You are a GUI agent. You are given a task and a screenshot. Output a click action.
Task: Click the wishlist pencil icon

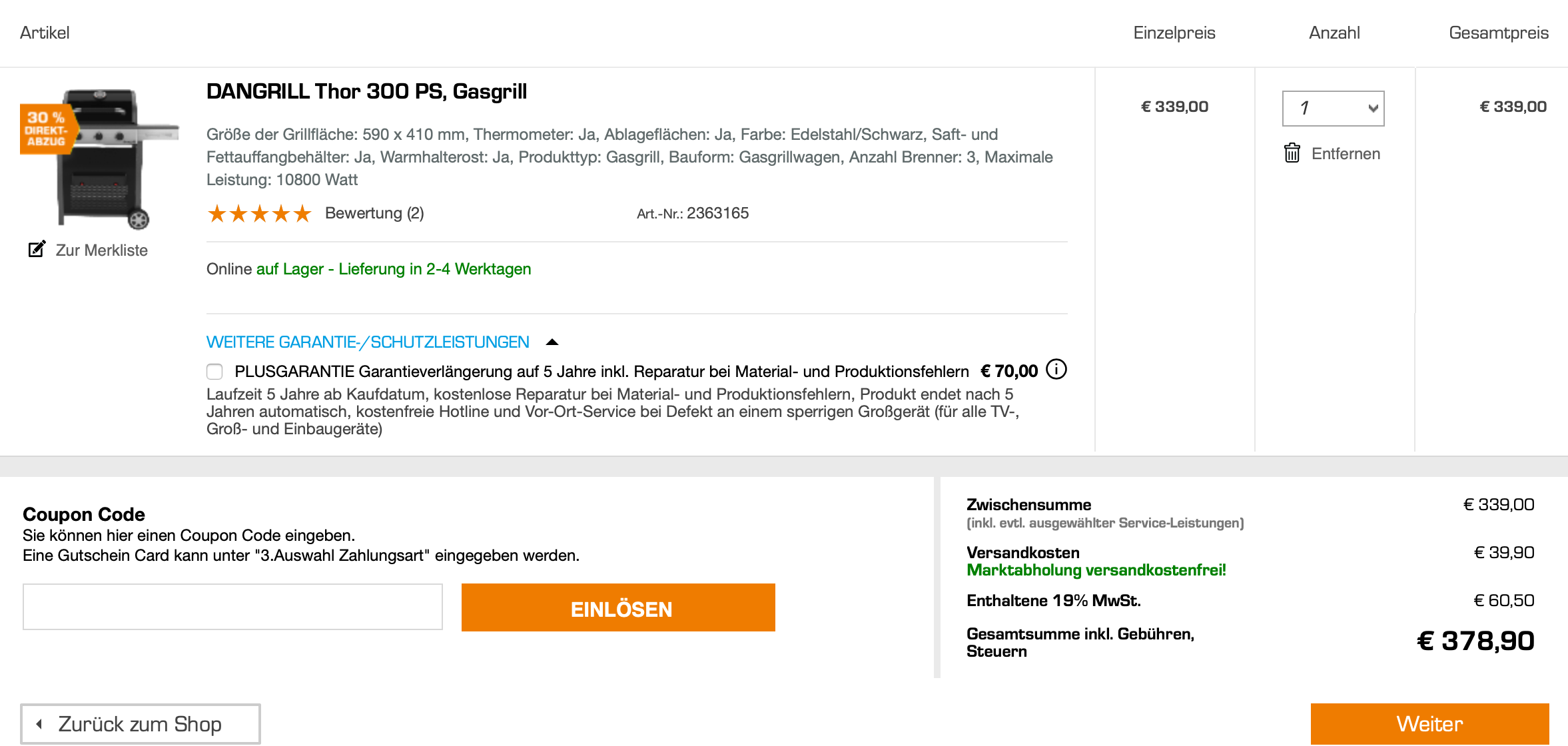pos(37,249)
